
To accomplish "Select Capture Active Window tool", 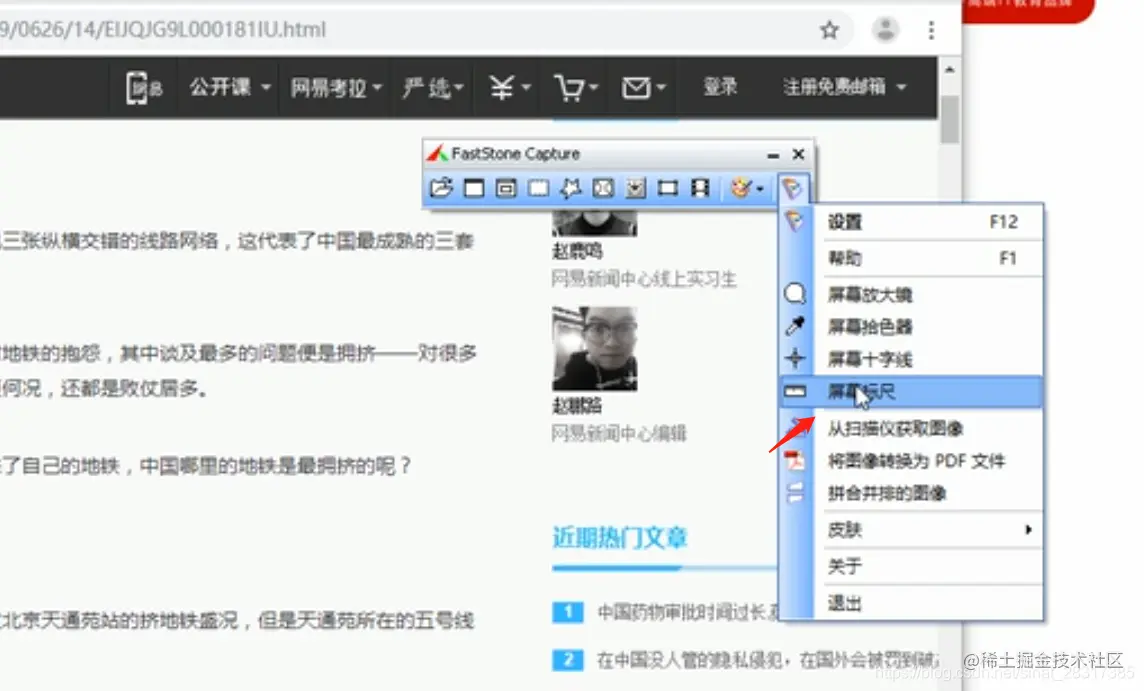I will pos(474,188).
